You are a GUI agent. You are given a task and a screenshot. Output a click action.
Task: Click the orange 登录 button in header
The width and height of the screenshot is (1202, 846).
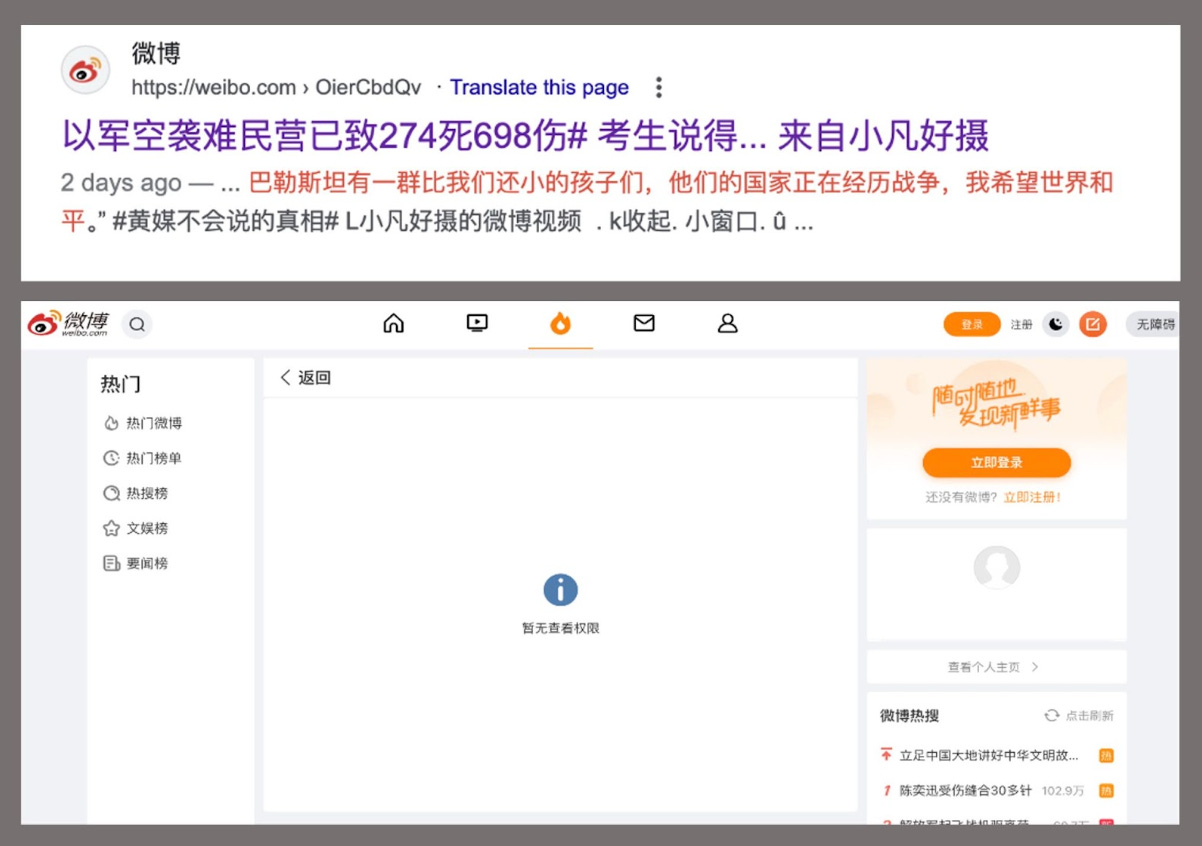tap(972, 324)
